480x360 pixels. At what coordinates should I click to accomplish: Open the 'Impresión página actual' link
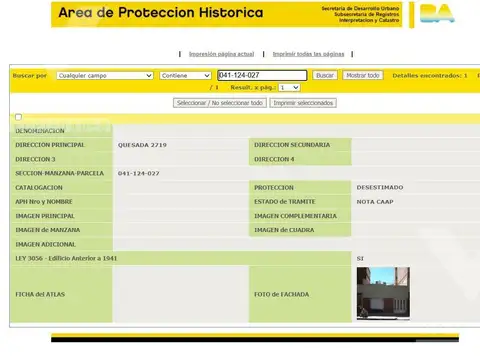tap(221, 54)
